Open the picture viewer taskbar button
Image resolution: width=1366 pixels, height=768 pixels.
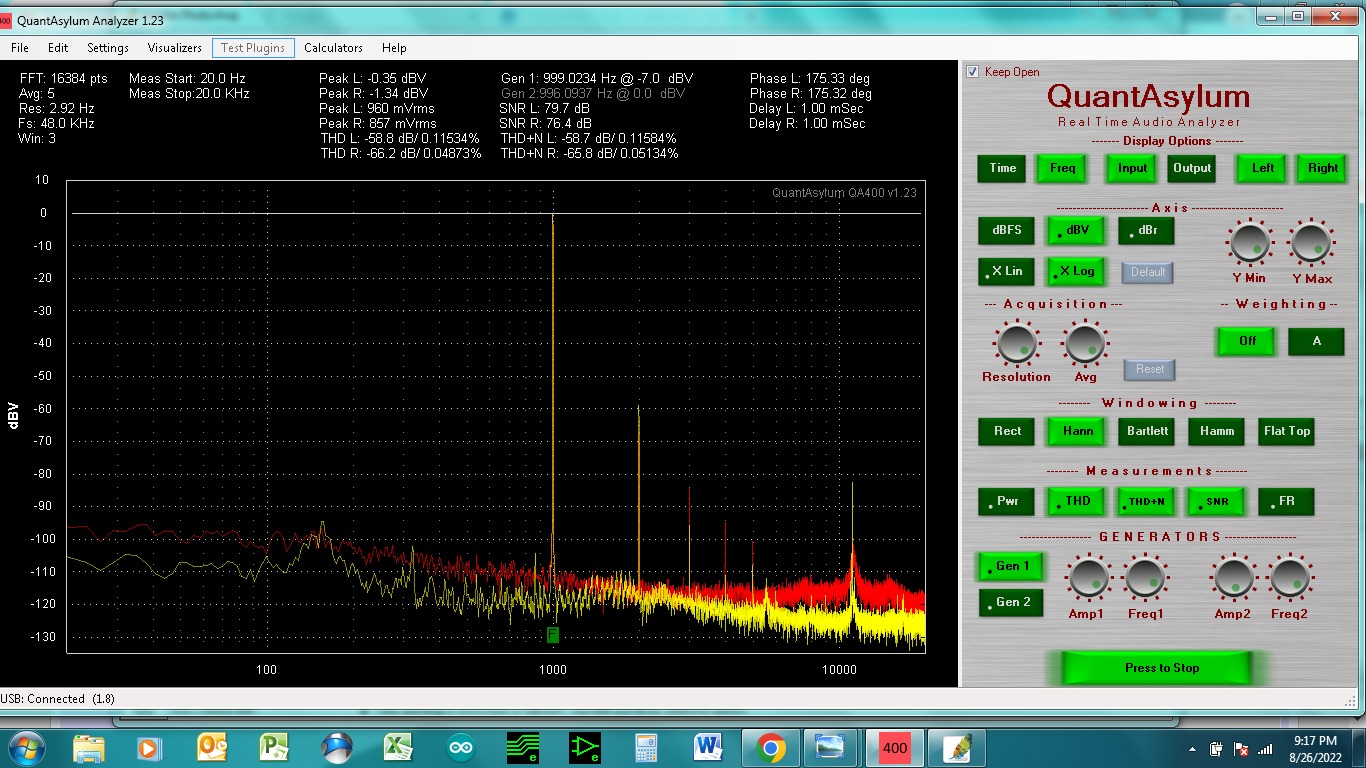pyautogui.click(x=830, y=747)
